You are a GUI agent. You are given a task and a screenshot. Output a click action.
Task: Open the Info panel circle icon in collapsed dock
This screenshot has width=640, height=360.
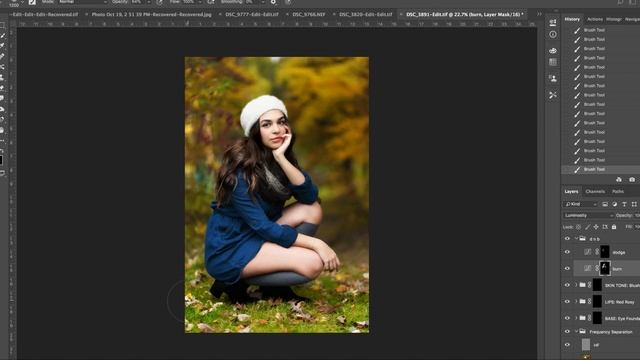[553, 35]
